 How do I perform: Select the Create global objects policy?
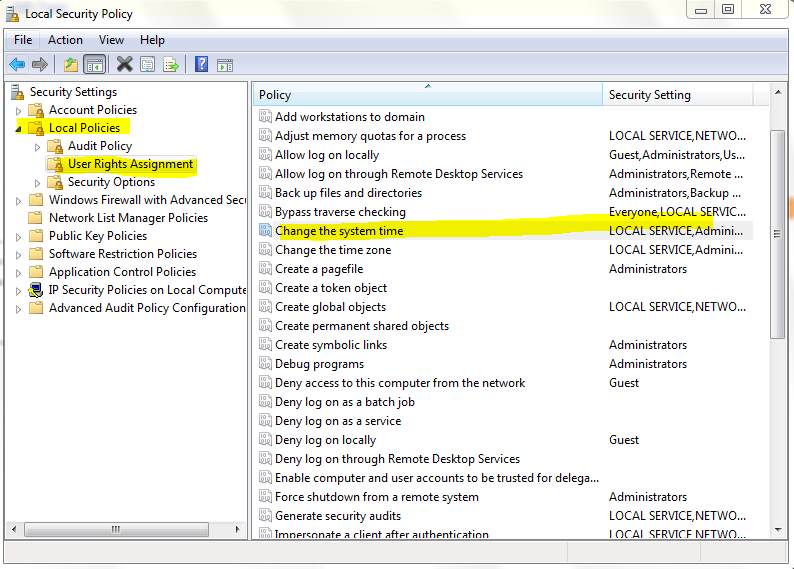pyautogui.click(x=330, y=307)
